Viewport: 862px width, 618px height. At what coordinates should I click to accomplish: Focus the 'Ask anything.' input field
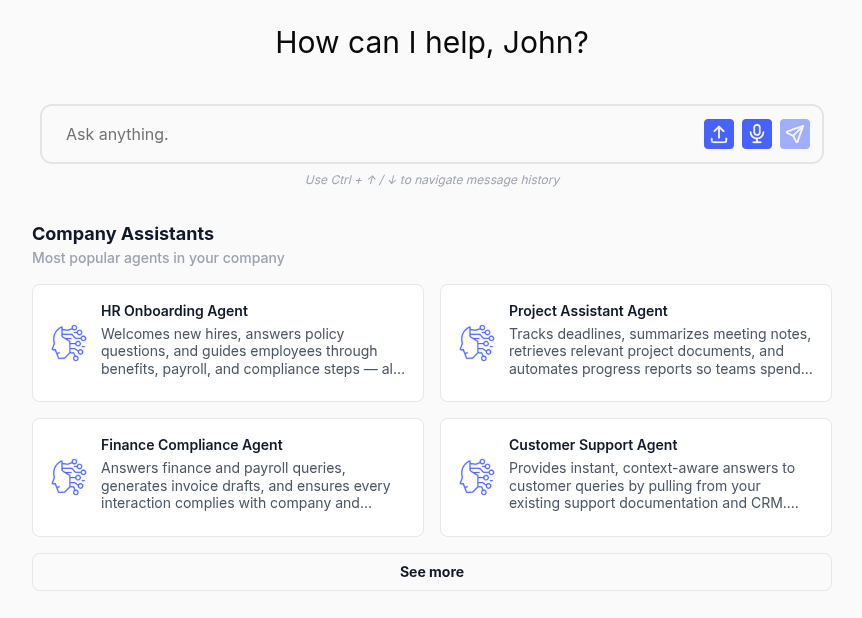tap(370, 134)
